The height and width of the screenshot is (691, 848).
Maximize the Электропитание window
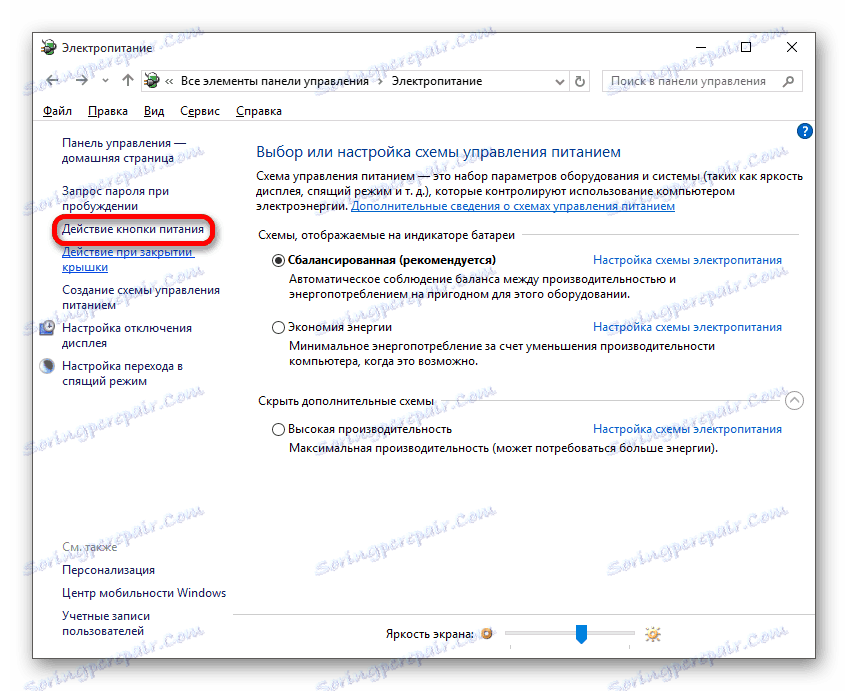tap(746, 48)
